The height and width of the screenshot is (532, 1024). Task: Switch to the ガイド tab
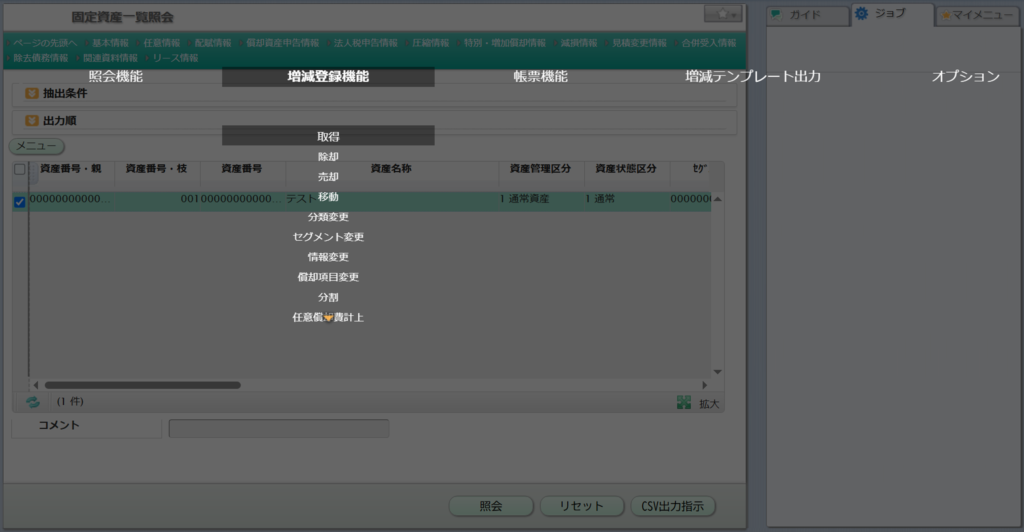(x=806, y=15)
